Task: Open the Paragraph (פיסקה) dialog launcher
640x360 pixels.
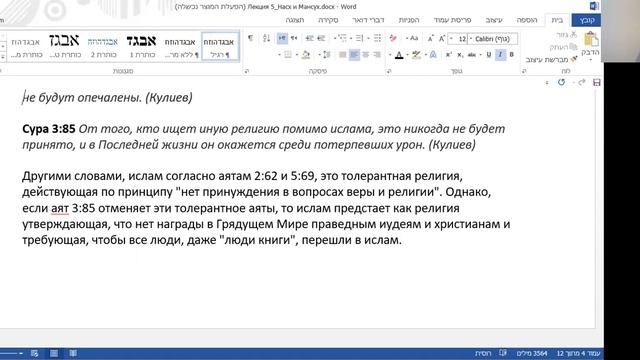Action: (246, 71)
